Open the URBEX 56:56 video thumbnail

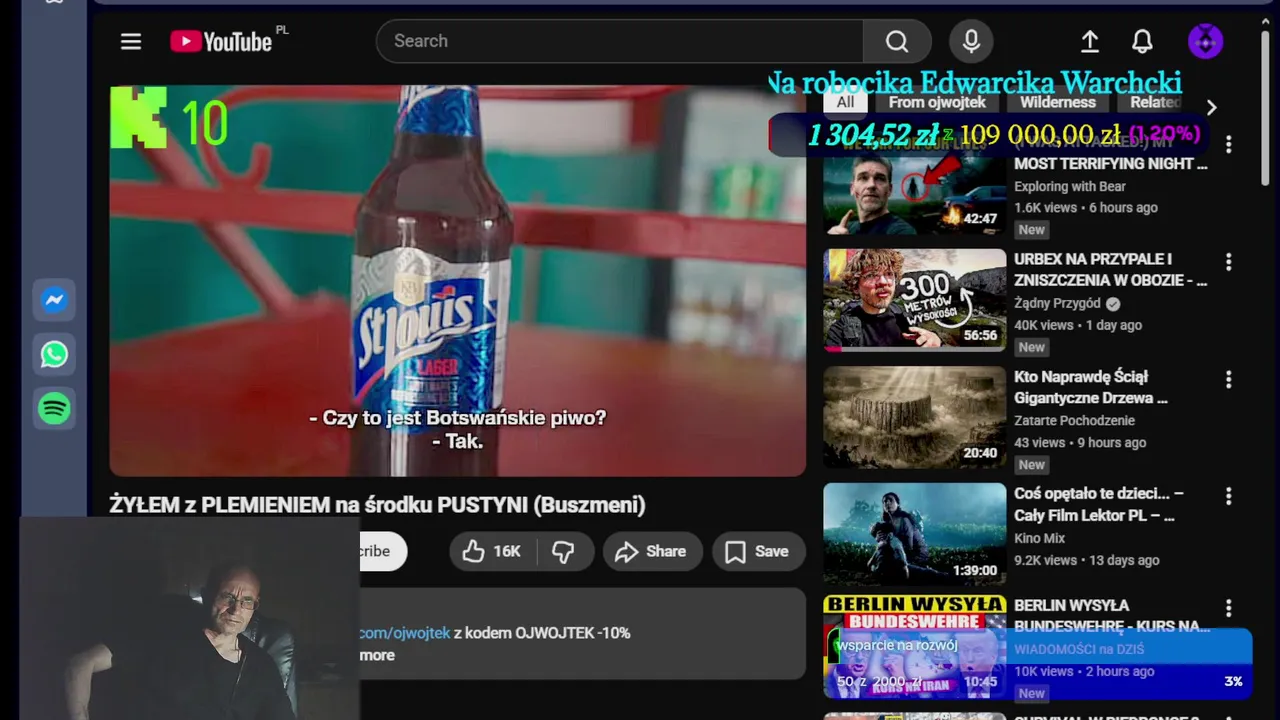click(915, 300)
